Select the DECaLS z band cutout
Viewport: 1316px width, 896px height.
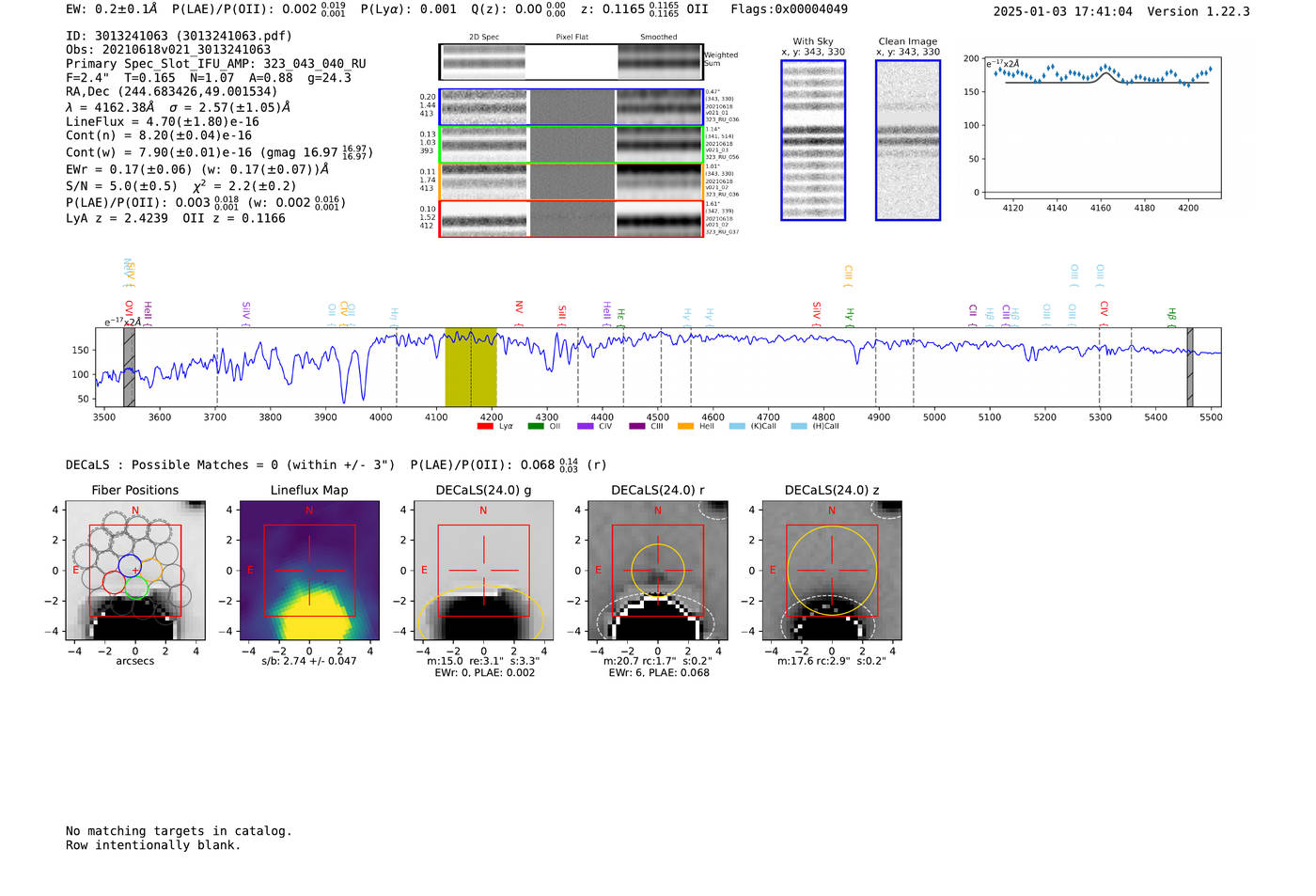click(831, 571)
